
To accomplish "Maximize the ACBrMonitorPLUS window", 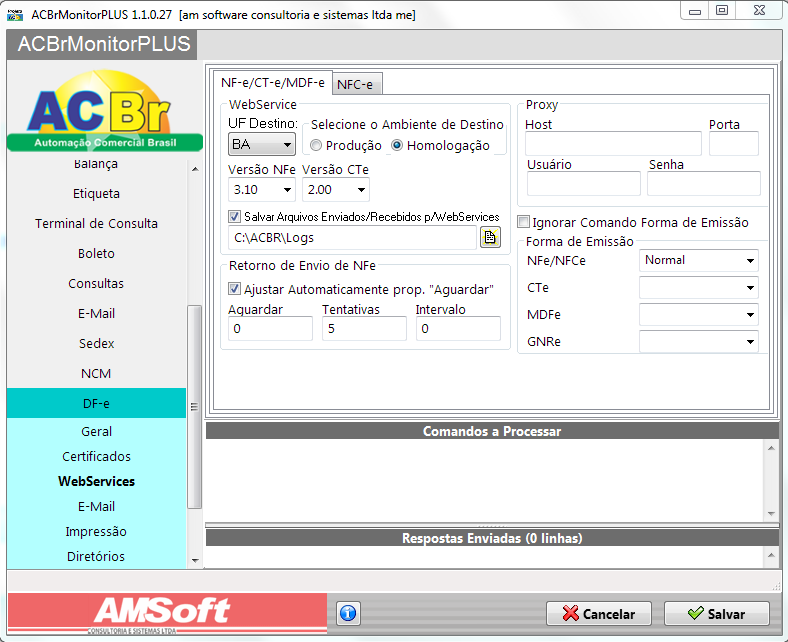I will click(x=722, y=11).
